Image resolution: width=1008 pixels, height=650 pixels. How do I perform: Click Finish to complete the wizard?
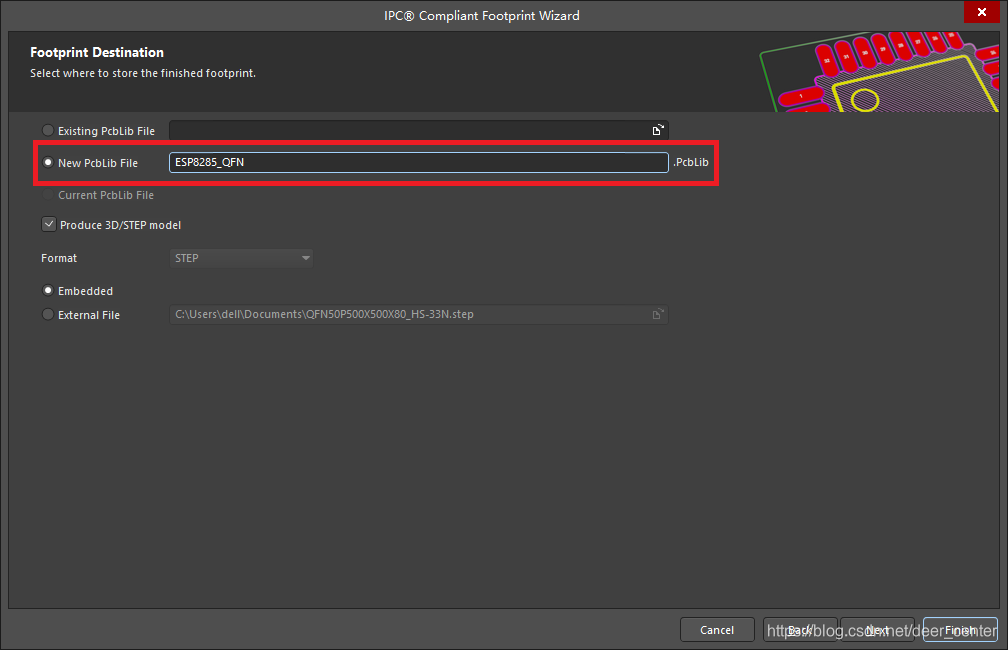click(x=960, y=630)
